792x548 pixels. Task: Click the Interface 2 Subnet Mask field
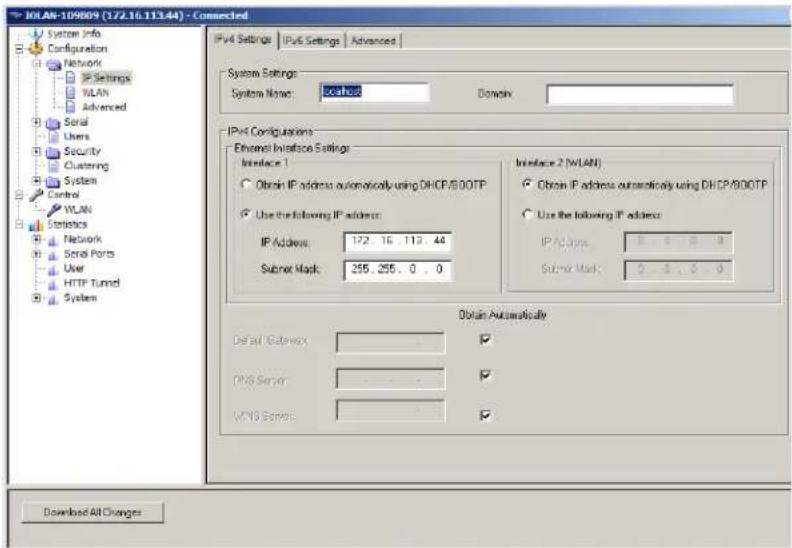(x=678, y=270)
